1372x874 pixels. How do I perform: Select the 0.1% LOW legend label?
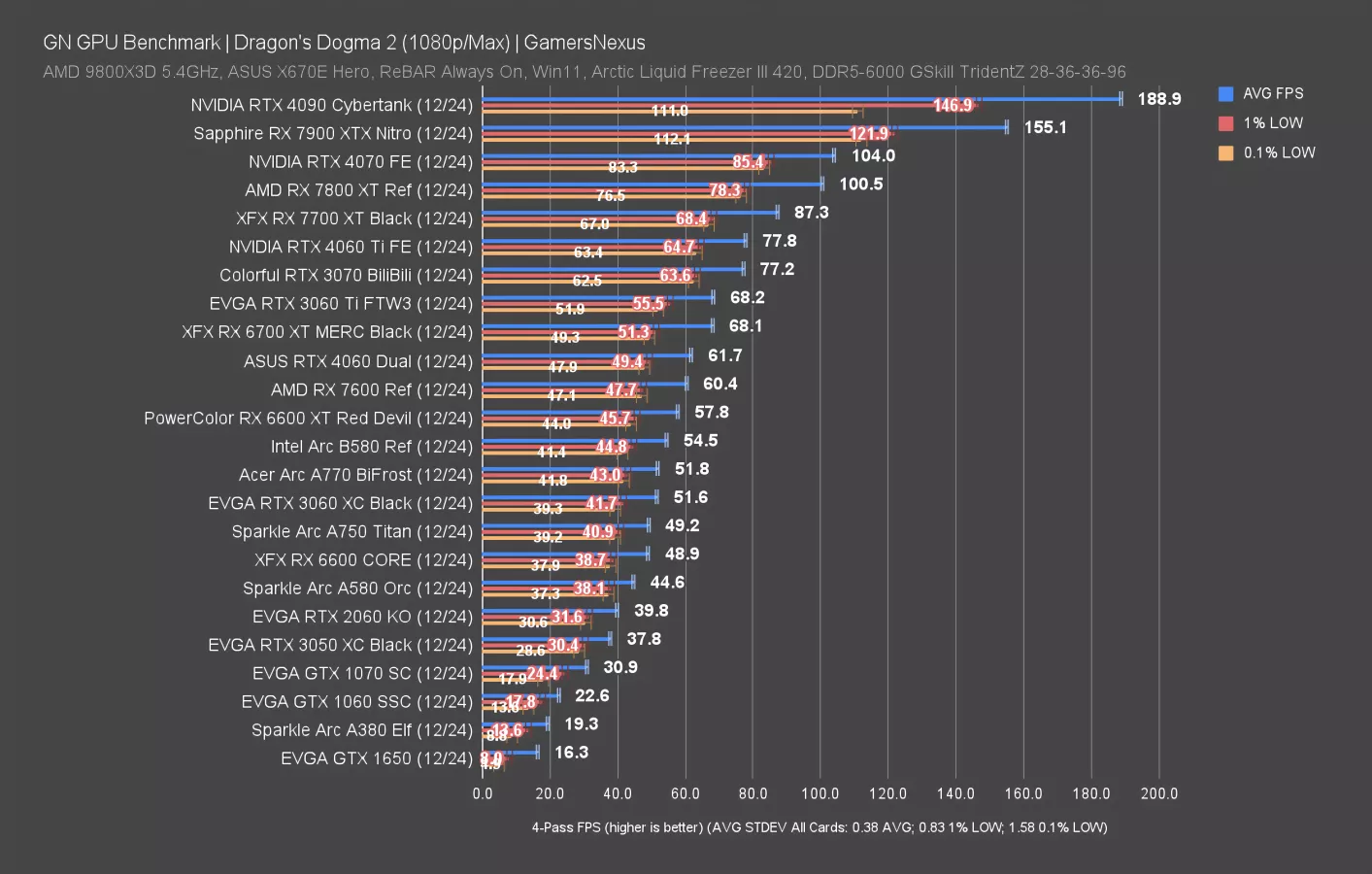(1279, 152)
